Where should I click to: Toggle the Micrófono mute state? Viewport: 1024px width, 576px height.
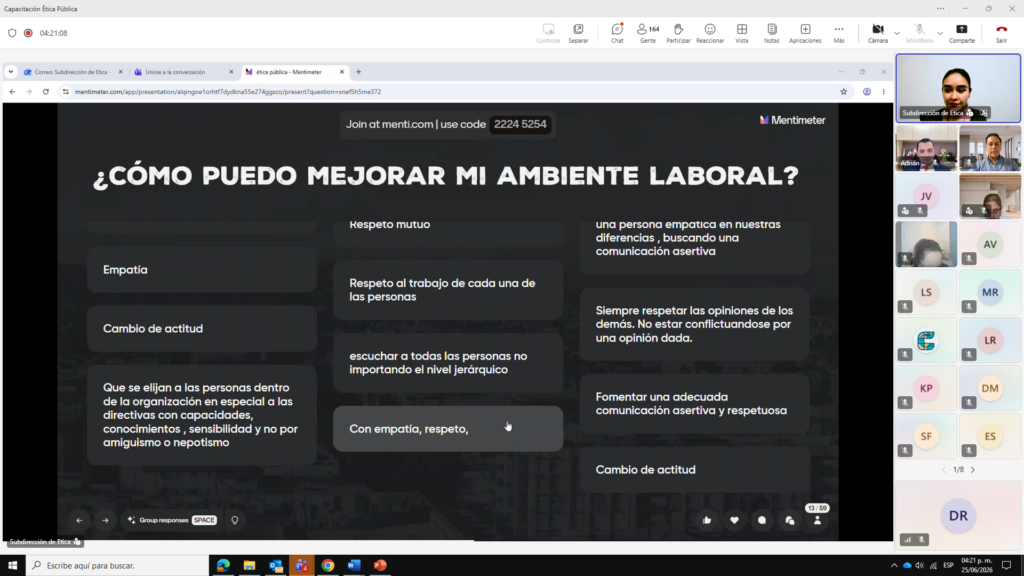point(920,33)
